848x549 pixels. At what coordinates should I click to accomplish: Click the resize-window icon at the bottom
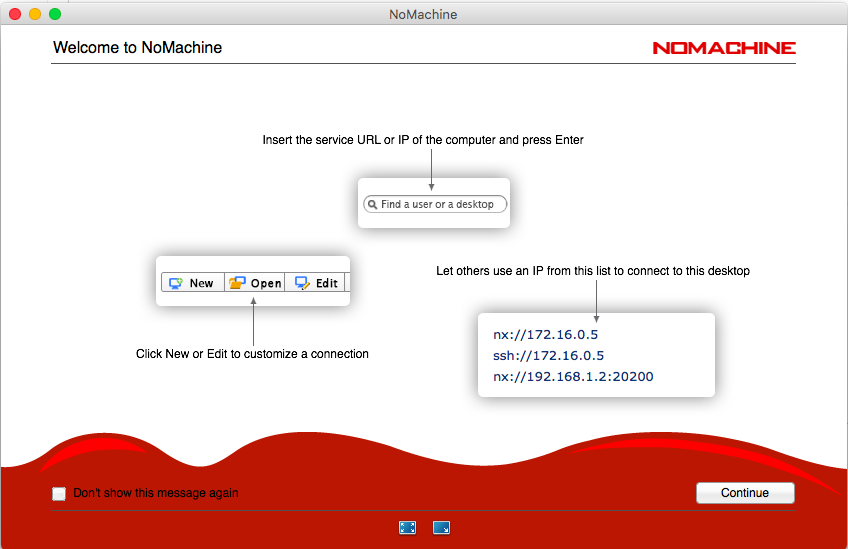point(441,527)
